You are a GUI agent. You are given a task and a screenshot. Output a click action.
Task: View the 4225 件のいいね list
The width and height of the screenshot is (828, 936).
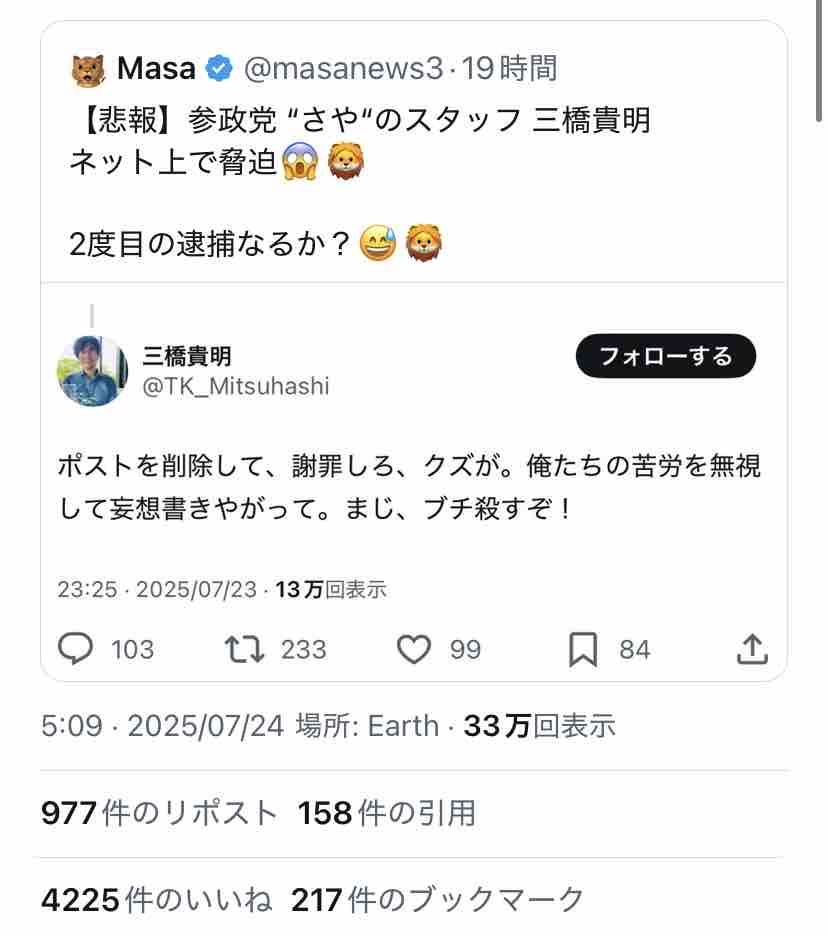click(x=156, y=900)
